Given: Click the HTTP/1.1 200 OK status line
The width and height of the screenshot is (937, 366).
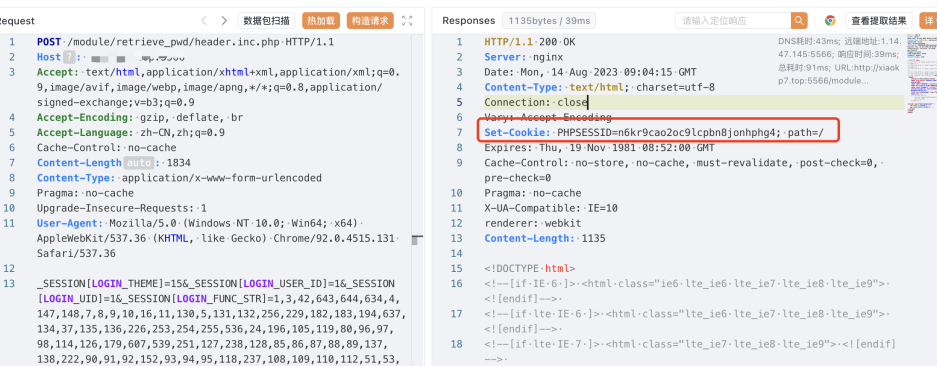Looking at the screenshot, I should pos(530,42).
